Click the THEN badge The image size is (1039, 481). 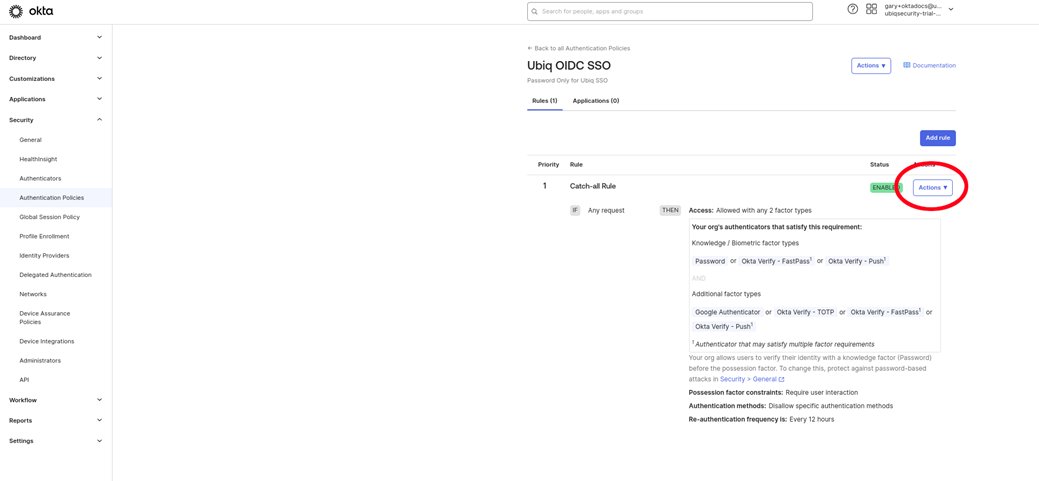coord(671,211)
